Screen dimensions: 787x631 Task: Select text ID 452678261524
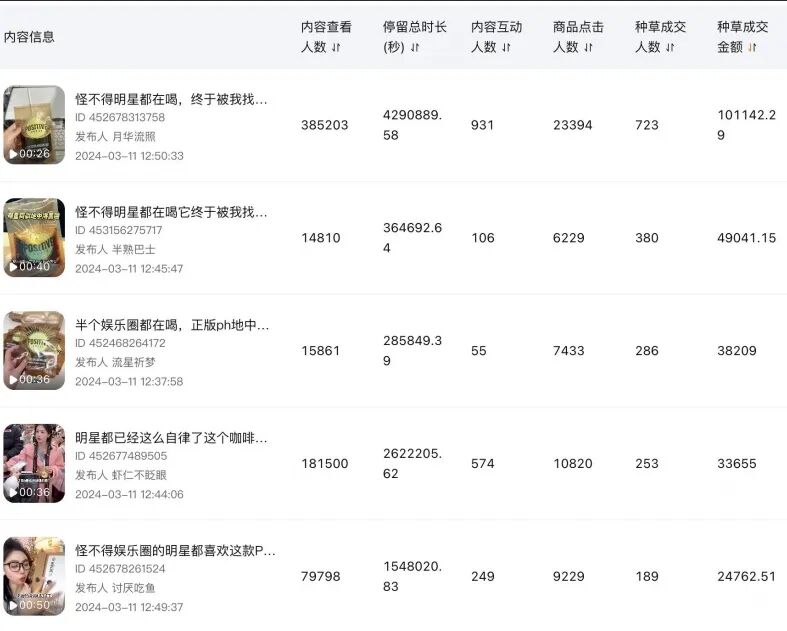click(120, 569)
